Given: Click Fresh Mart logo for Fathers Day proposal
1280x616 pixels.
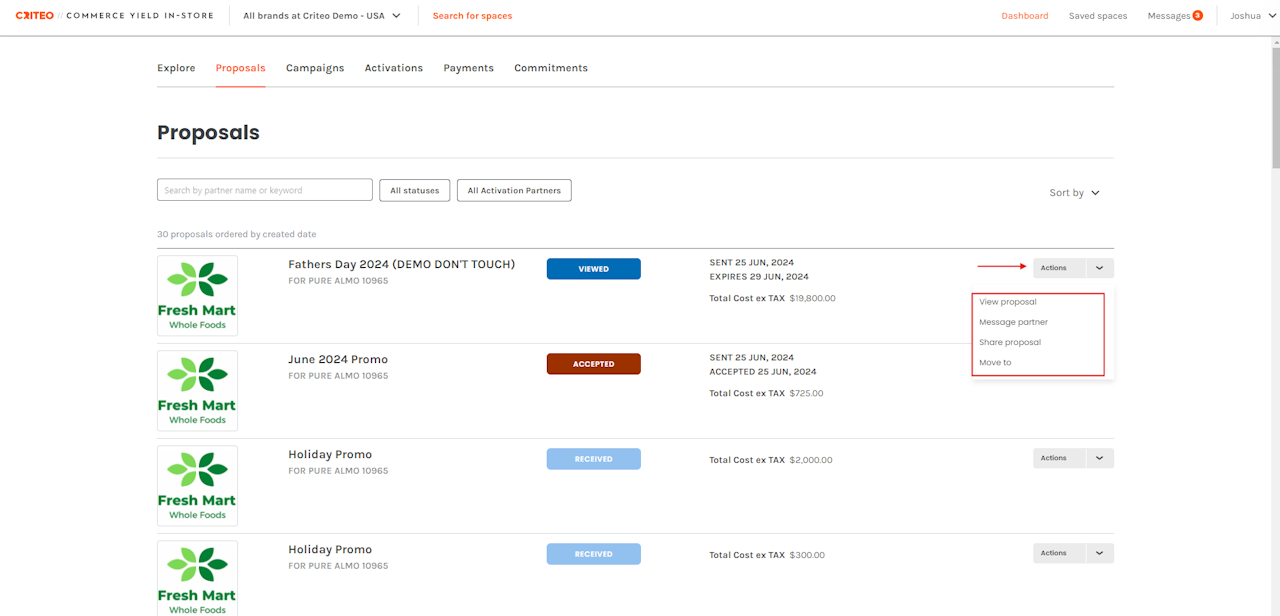Looking at the screenshot, I should tap(197, 296).
